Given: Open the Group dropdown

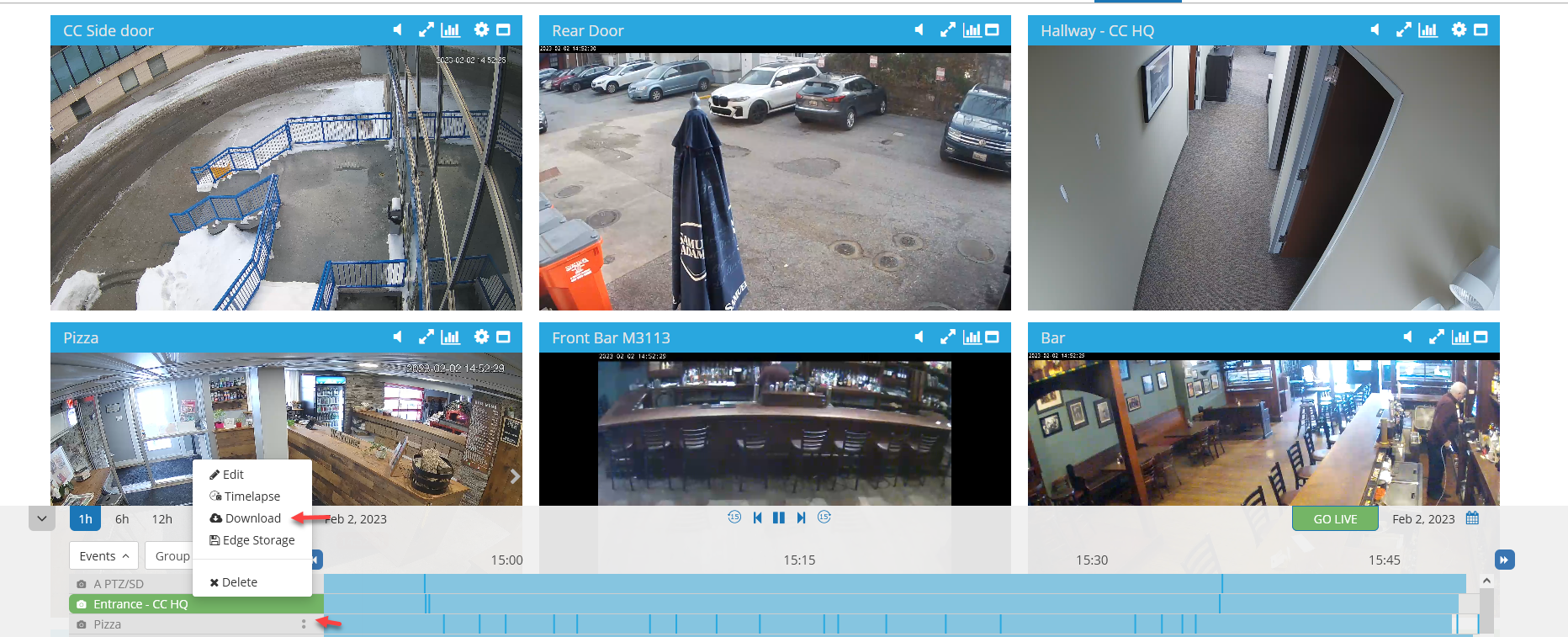Looking at the screenshot, I should [x=169, y=556].
